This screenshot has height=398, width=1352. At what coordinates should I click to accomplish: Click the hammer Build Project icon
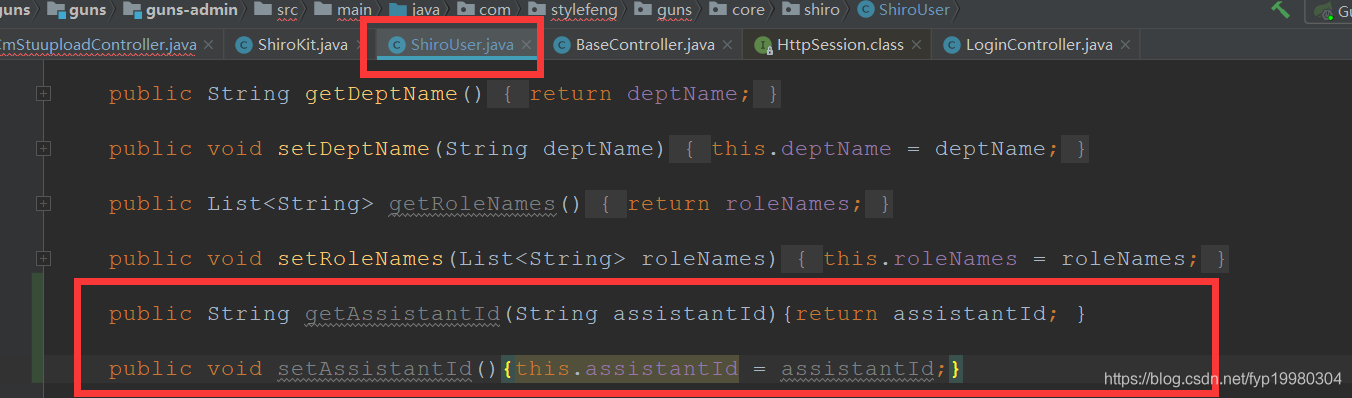click(x=1280, y=10)
